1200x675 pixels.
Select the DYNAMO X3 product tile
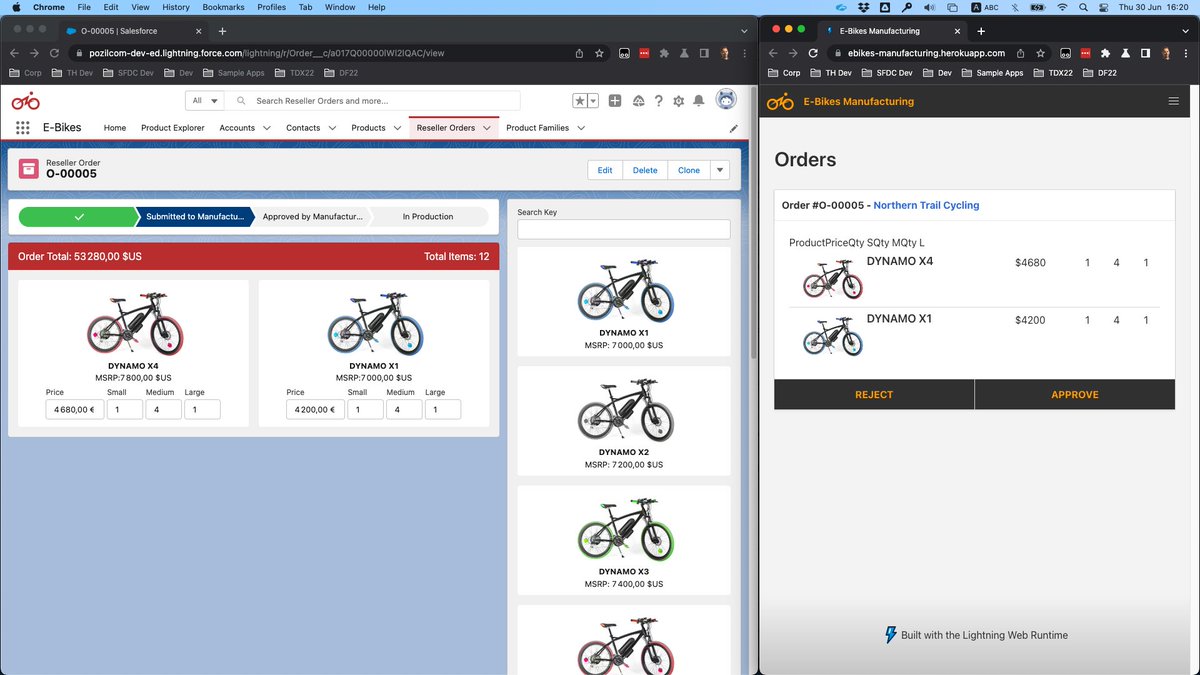[x=624, y=539]
